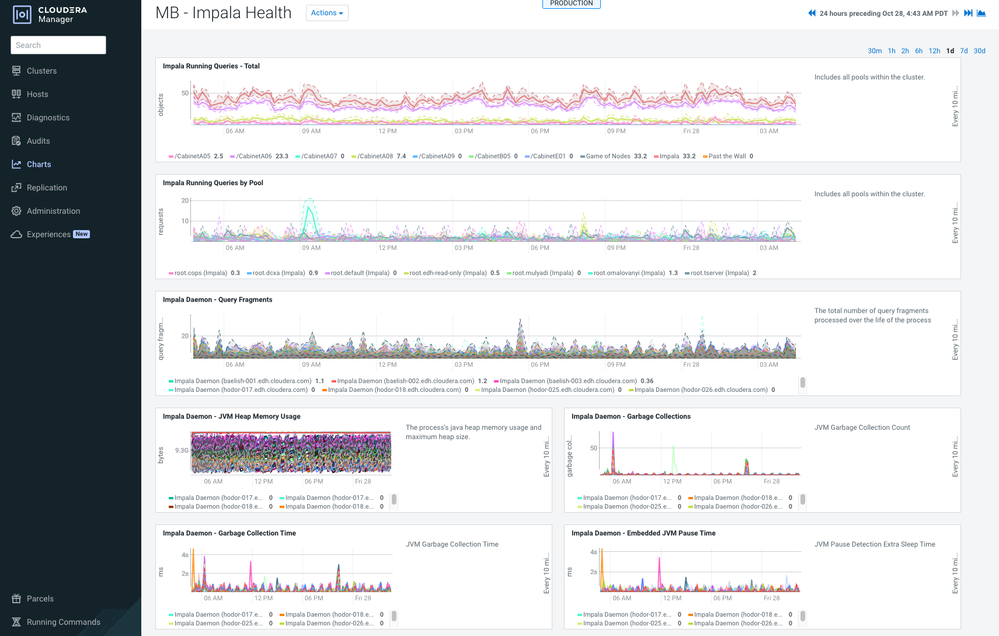Click the JVM Heap Memory Usage chart plot
Viewport: 999px width, 636px height.
pos(291,452)
